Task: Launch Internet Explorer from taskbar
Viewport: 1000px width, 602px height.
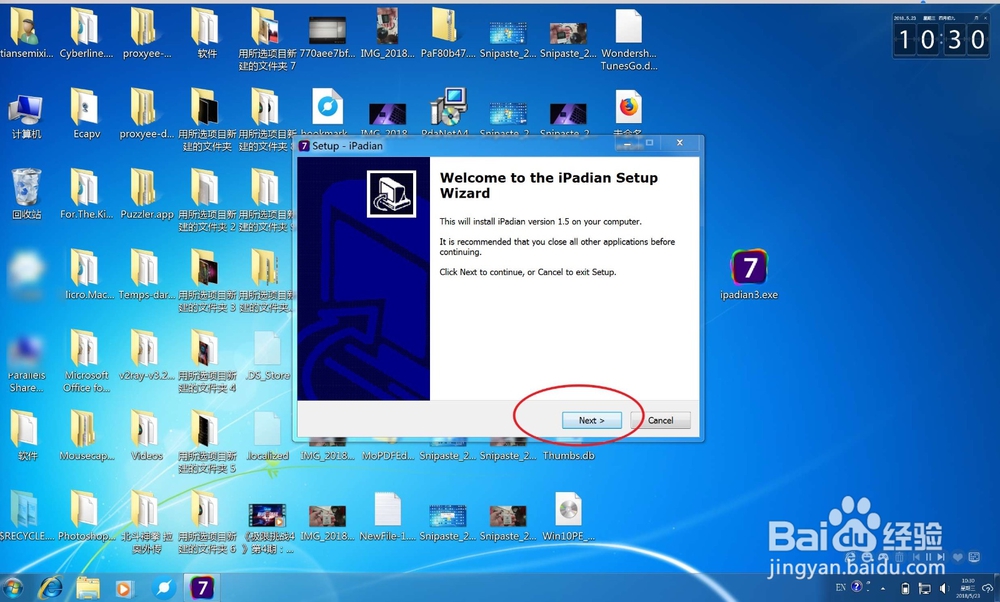Action: [x=51, y=587]
